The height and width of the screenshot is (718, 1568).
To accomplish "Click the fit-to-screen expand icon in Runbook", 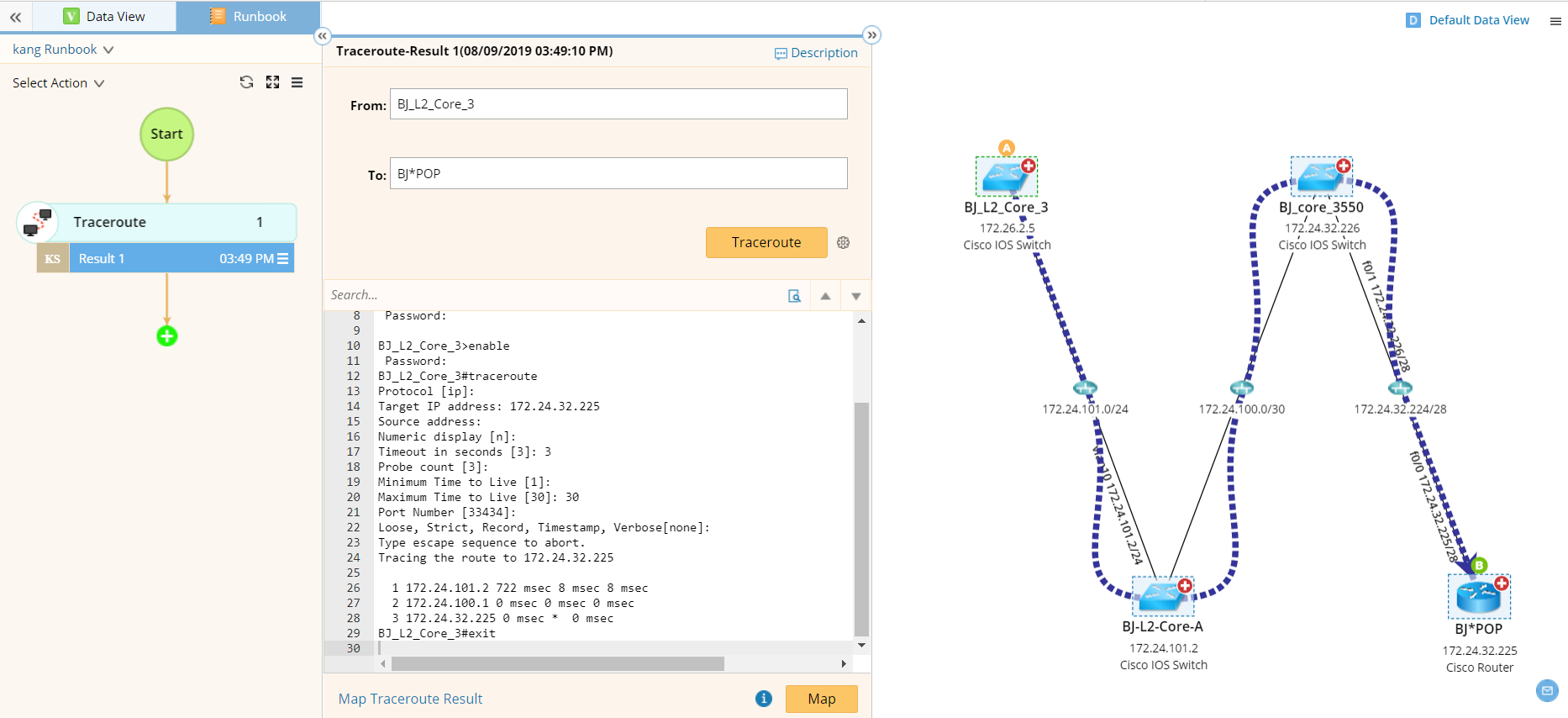I will (272, 82).
